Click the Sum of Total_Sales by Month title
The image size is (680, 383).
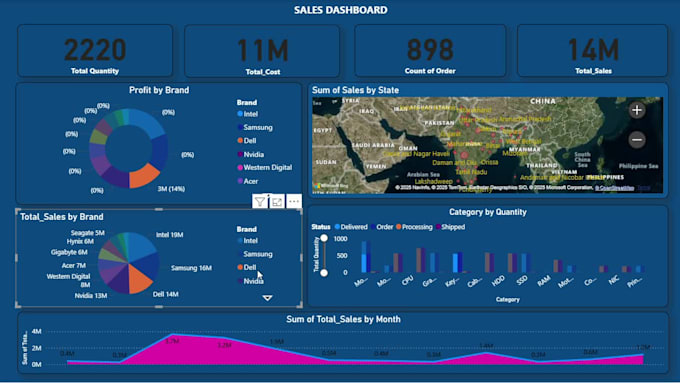[x=343, y=319]
